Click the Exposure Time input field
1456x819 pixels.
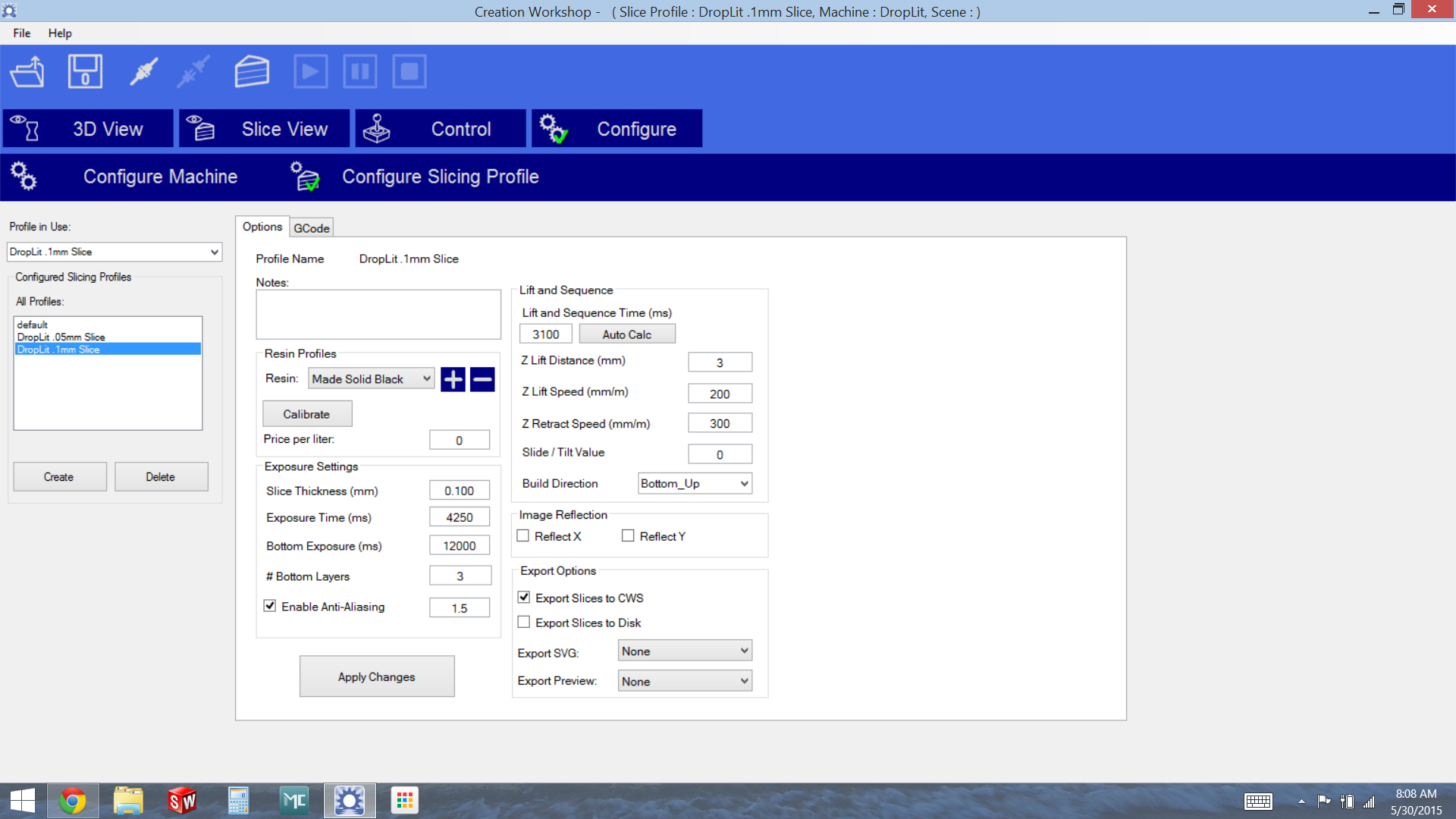pos(460,517)
